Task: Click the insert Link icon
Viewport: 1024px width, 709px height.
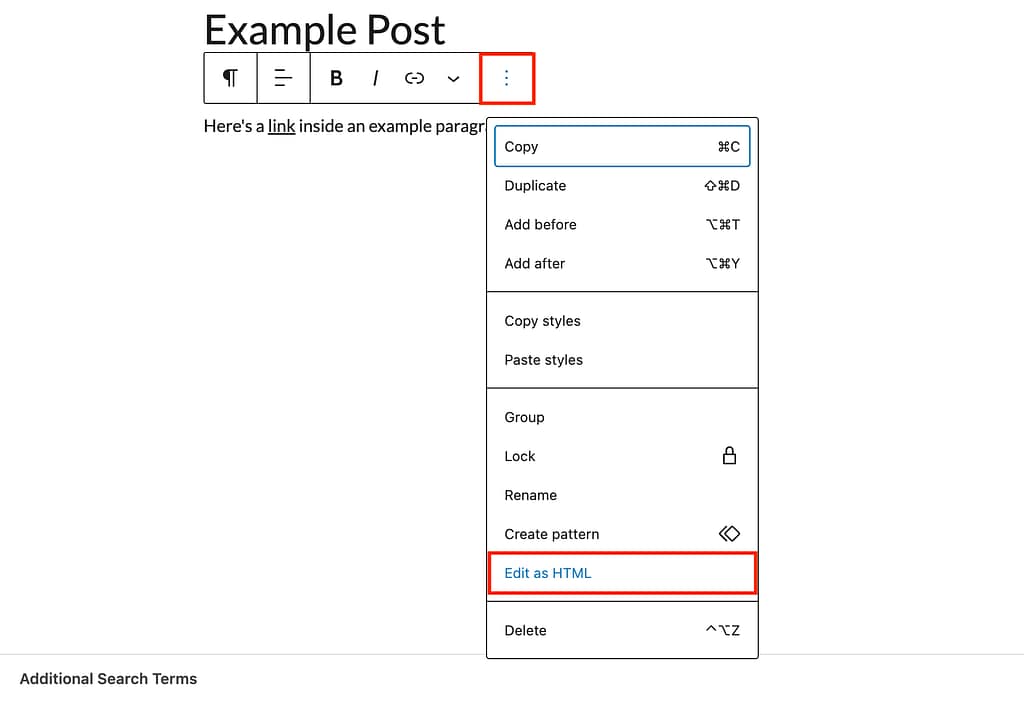Action: [414, 78]
